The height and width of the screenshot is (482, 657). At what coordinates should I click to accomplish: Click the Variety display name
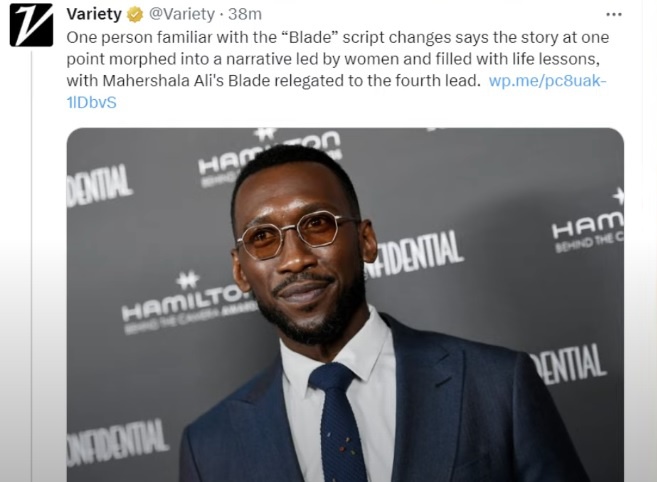(94, 14)
